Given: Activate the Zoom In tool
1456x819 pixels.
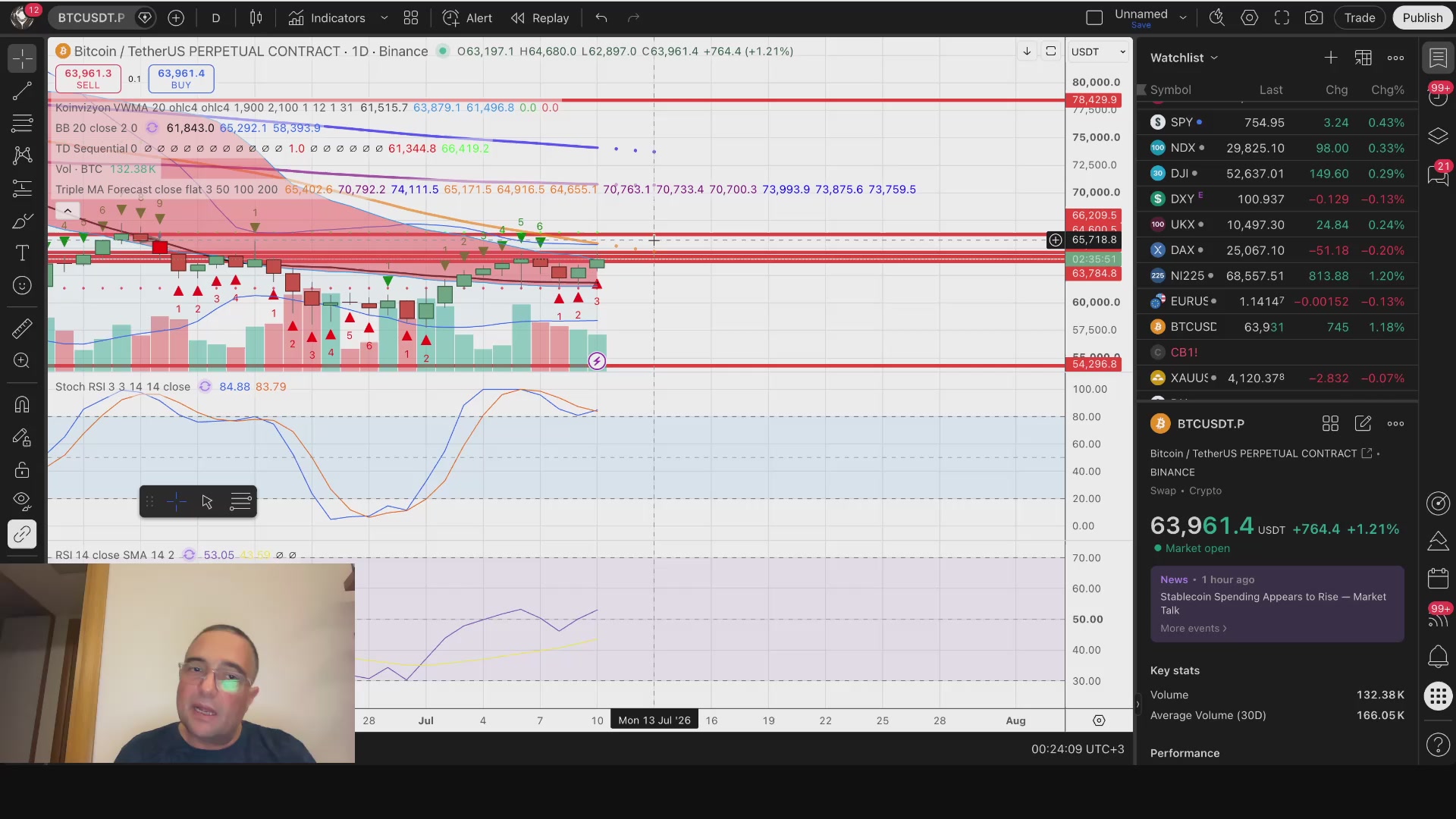Looking at the screenshot, I should point(22,361).
